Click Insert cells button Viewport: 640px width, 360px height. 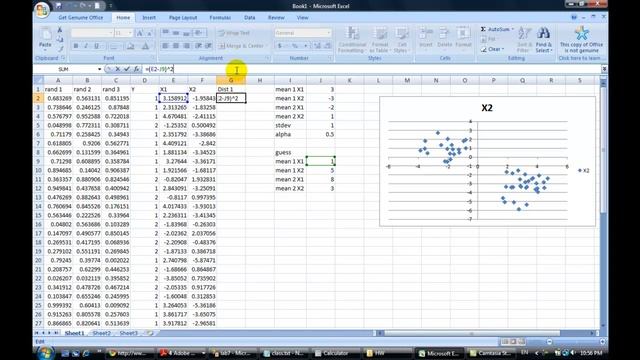point(426,38)
